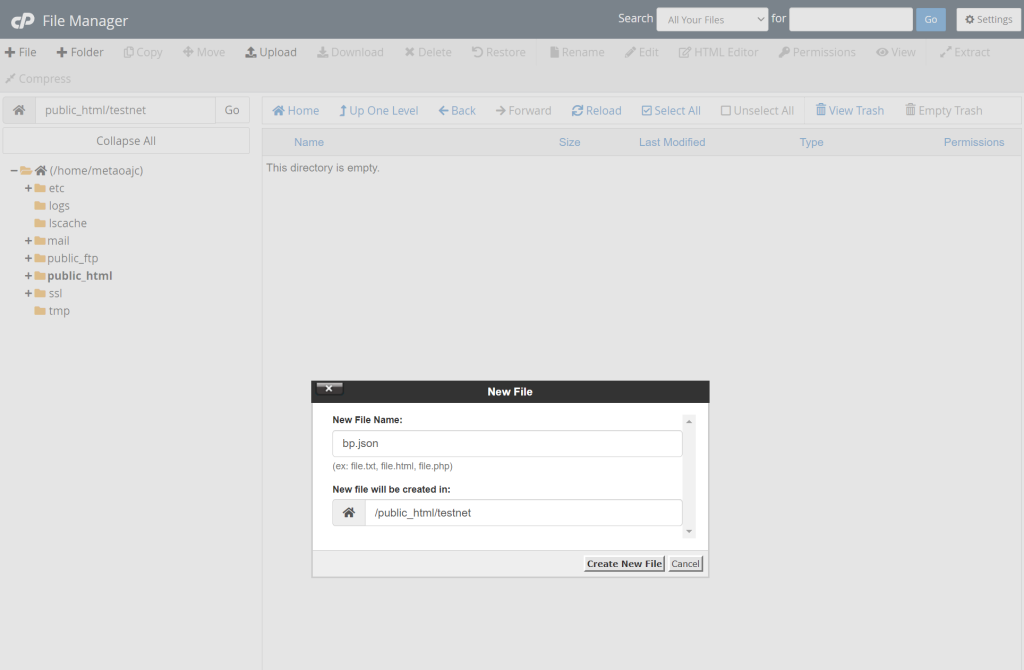Click the View eye toolbar item

896,52
